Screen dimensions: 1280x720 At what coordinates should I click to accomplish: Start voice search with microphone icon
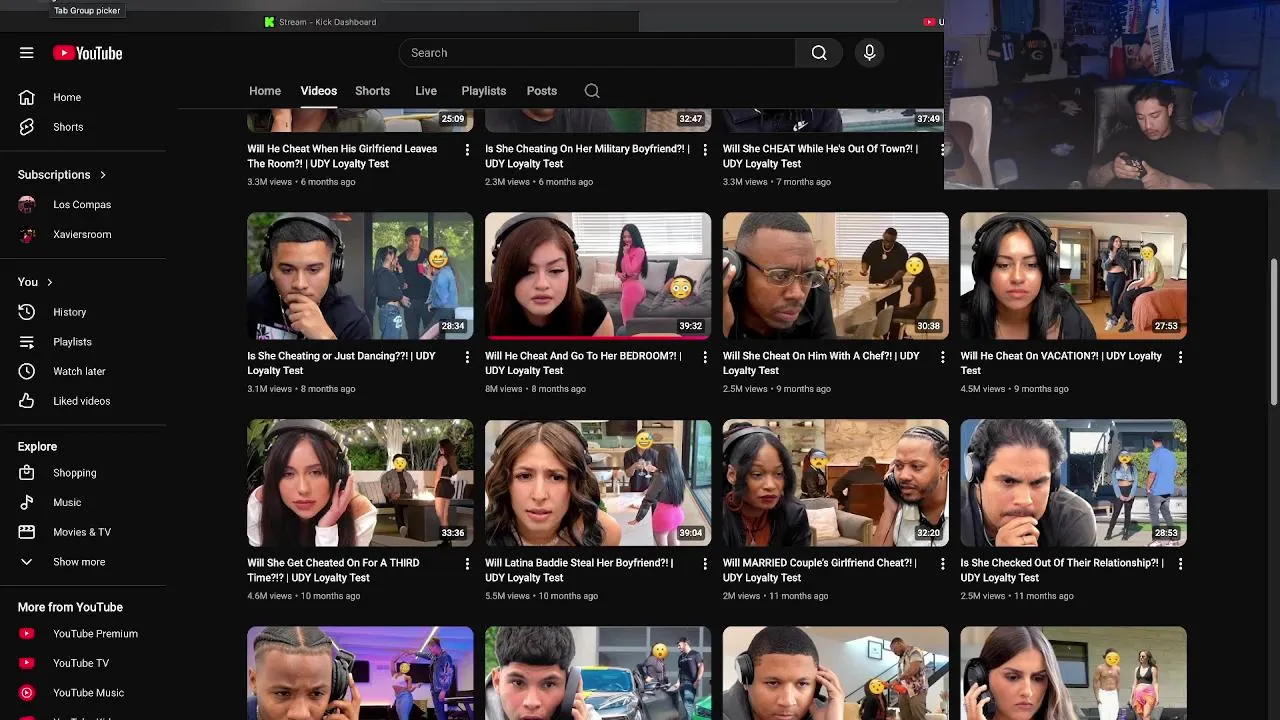[x=869, y=53]
